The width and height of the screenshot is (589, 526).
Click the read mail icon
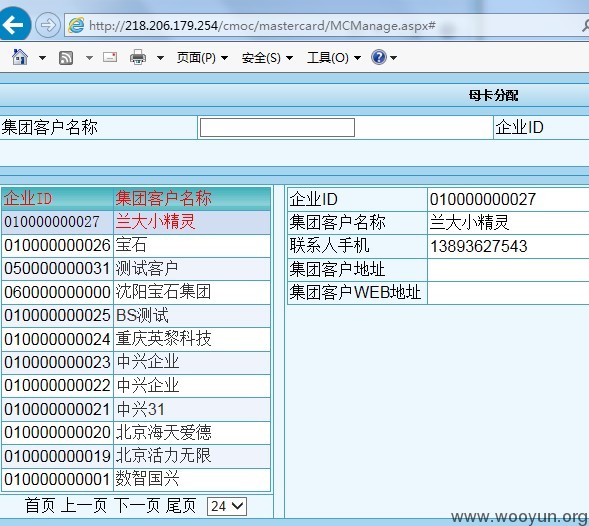110,57
